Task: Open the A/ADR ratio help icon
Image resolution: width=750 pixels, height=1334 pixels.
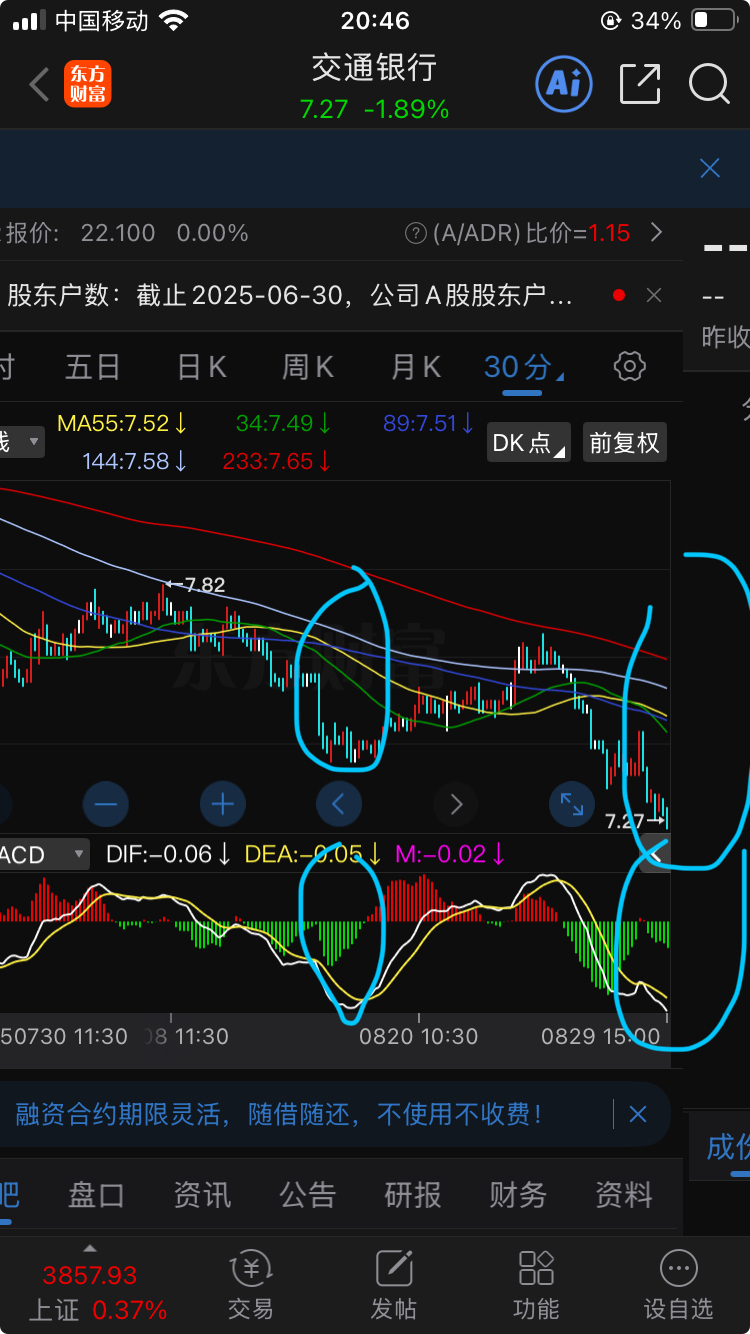Action: 416,234
